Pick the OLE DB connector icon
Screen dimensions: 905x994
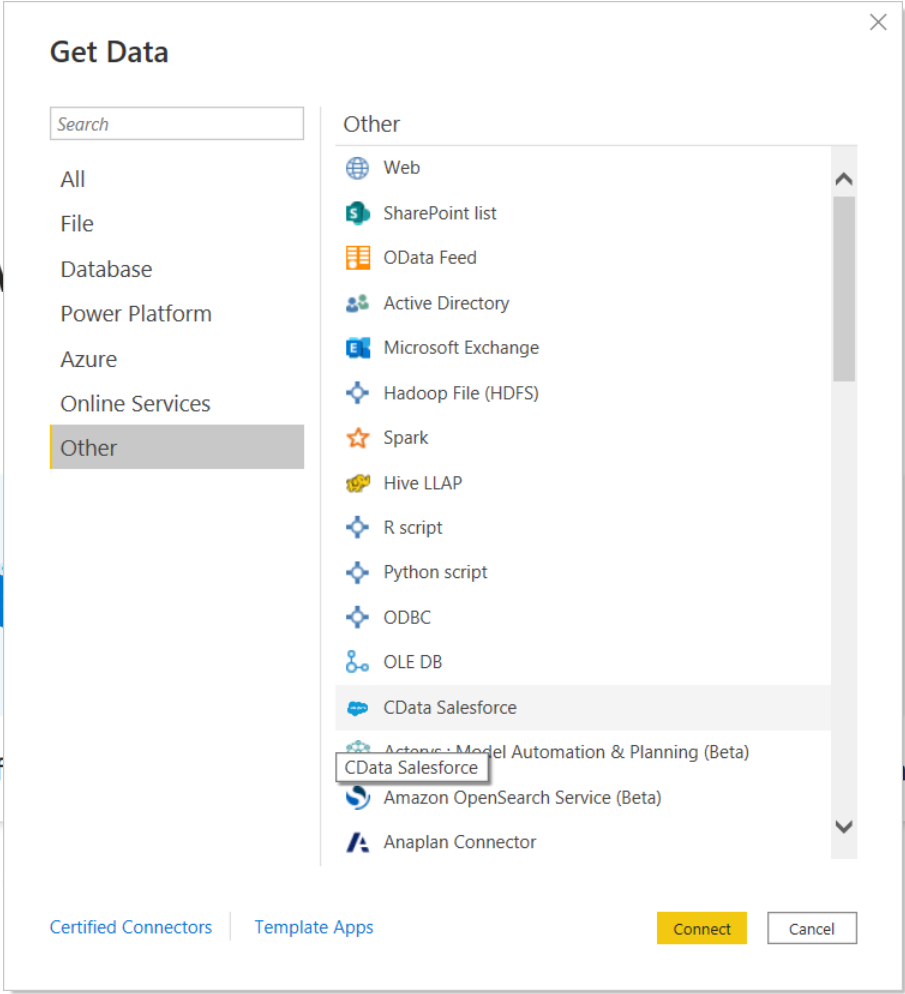click(x=357, y=662)
